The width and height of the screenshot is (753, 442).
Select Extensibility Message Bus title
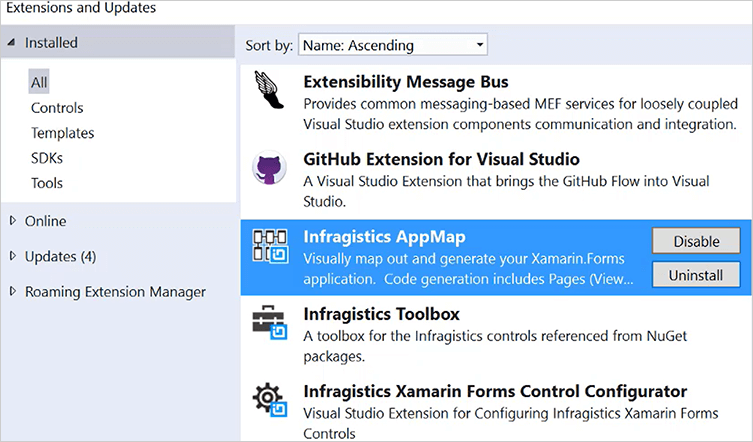point(406,82)
